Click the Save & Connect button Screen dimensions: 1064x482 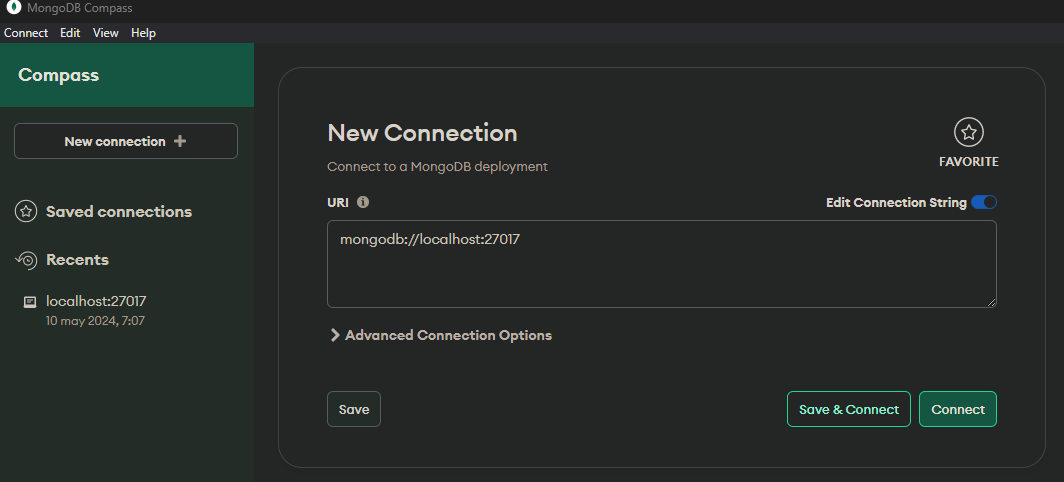pyautogui.click(x=848, y=409)
